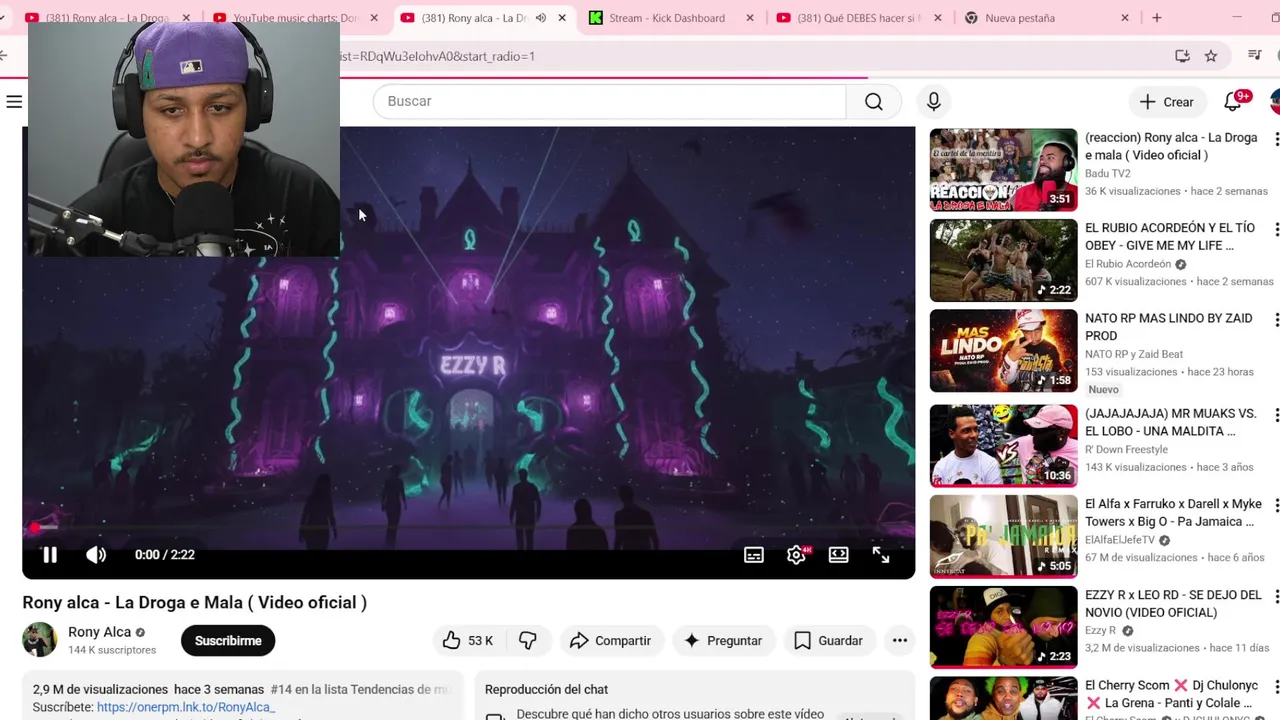Close the YouTube music charts tab
1280x720 pixels.
coord(374,18)
